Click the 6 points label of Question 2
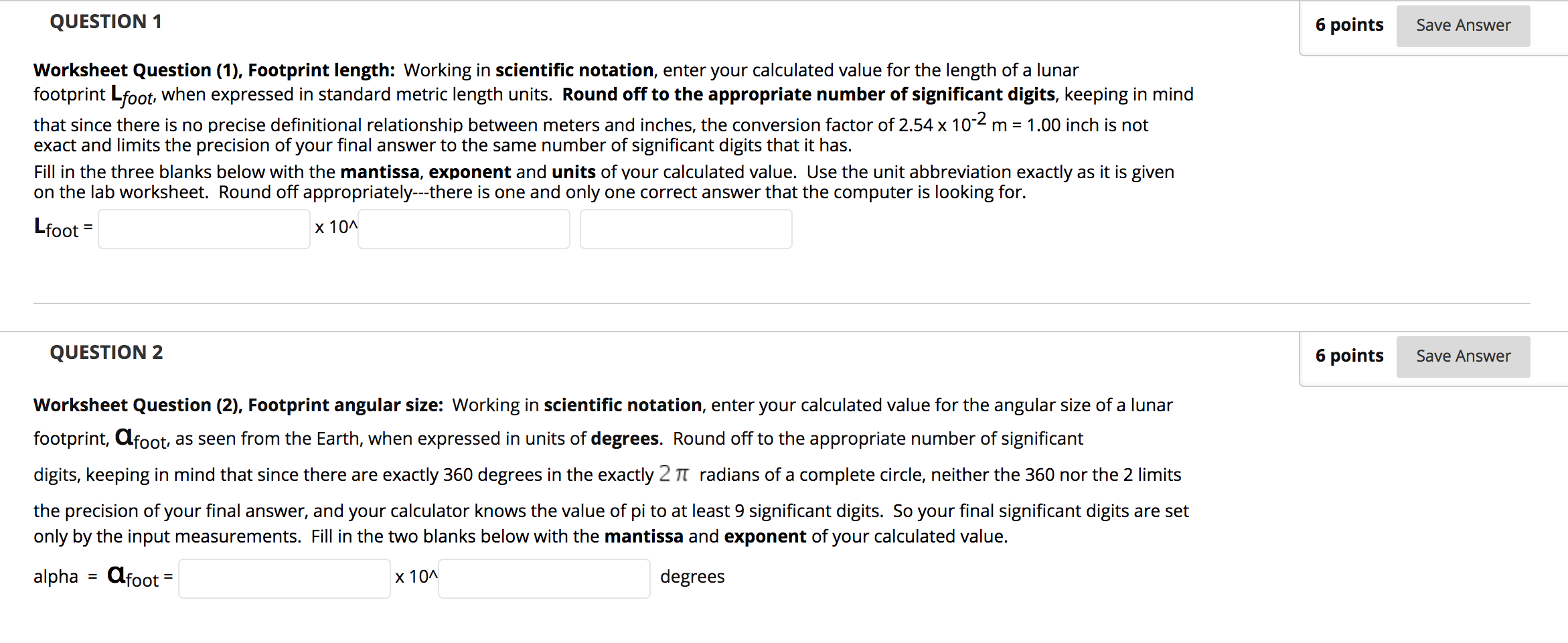Screen dimensions: 1568x643 click(x=1349, y=356)
